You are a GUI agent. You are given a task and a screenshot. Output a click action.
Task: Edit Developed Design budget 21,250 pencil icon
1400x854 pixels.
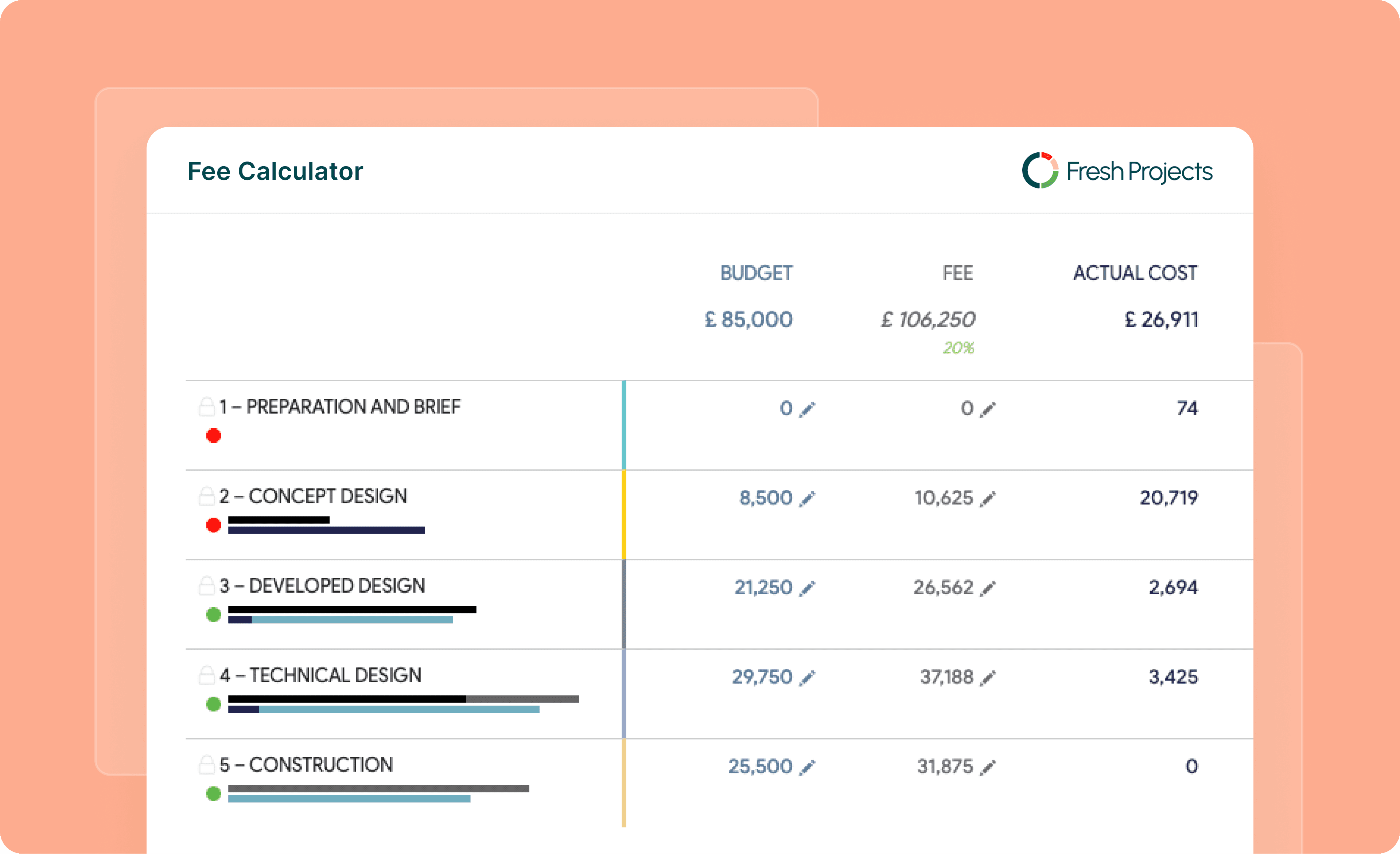point(807,589)
